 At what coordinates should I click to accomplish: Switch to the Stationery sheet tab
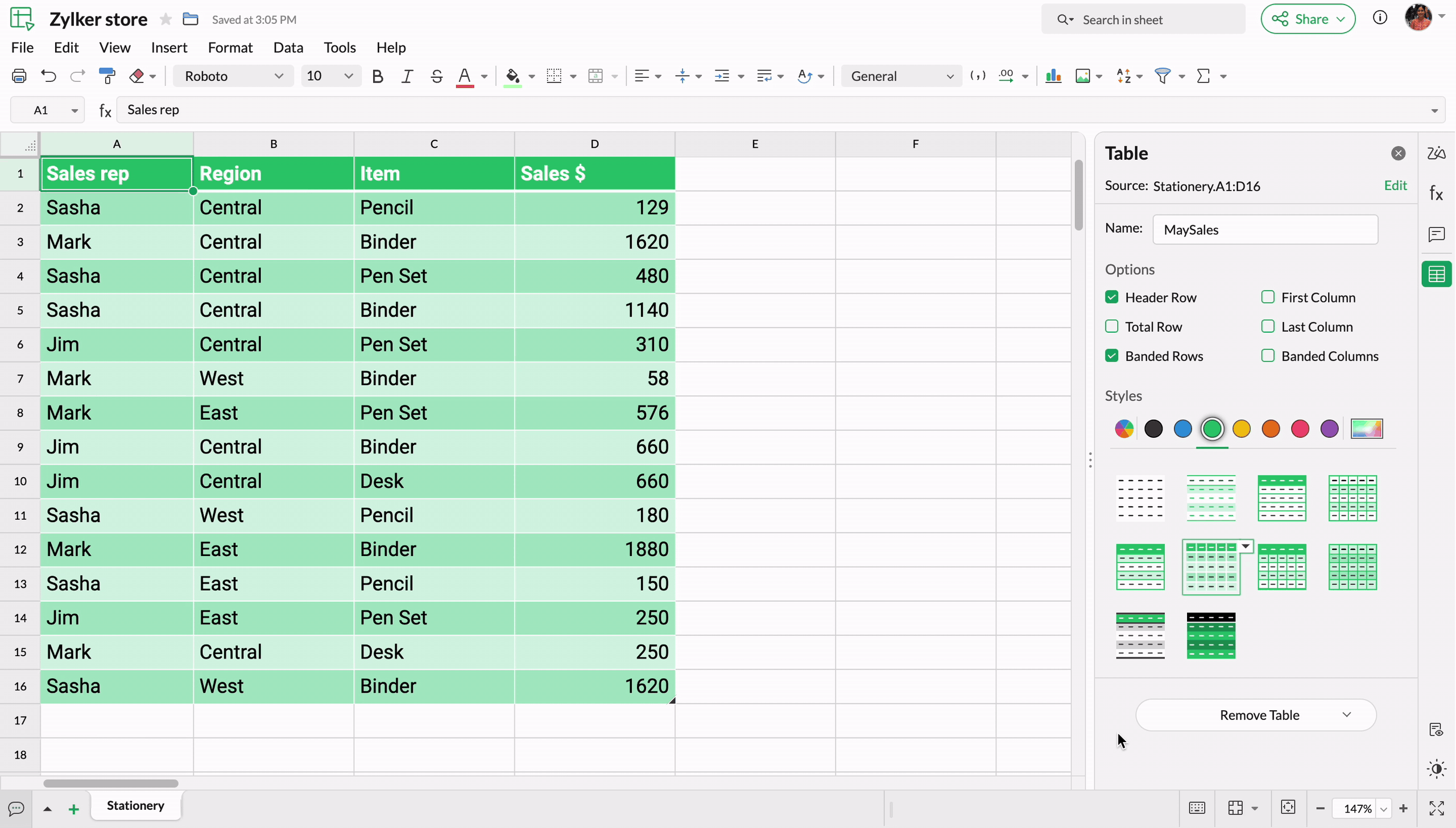point(135,805)
